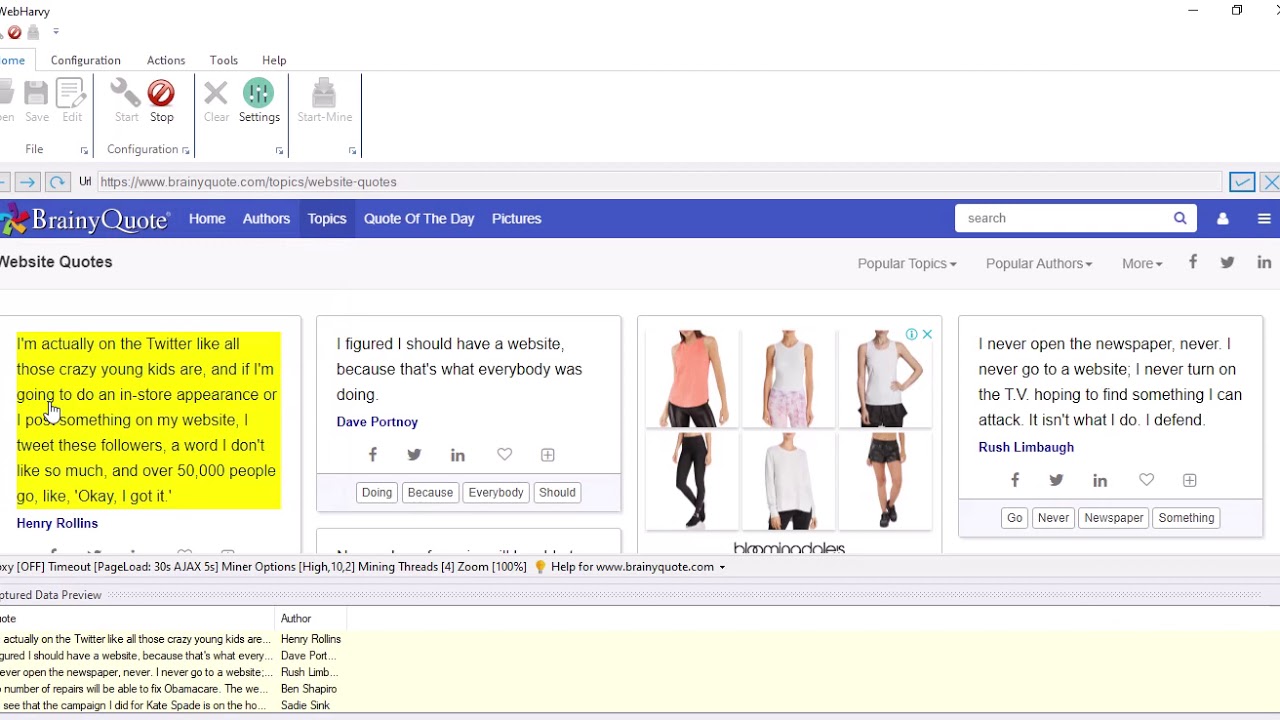This screenshot has width=1280, height=720.
Task: Click the small red stop icon in the title bar toolbar
Action: pos(15,32)
